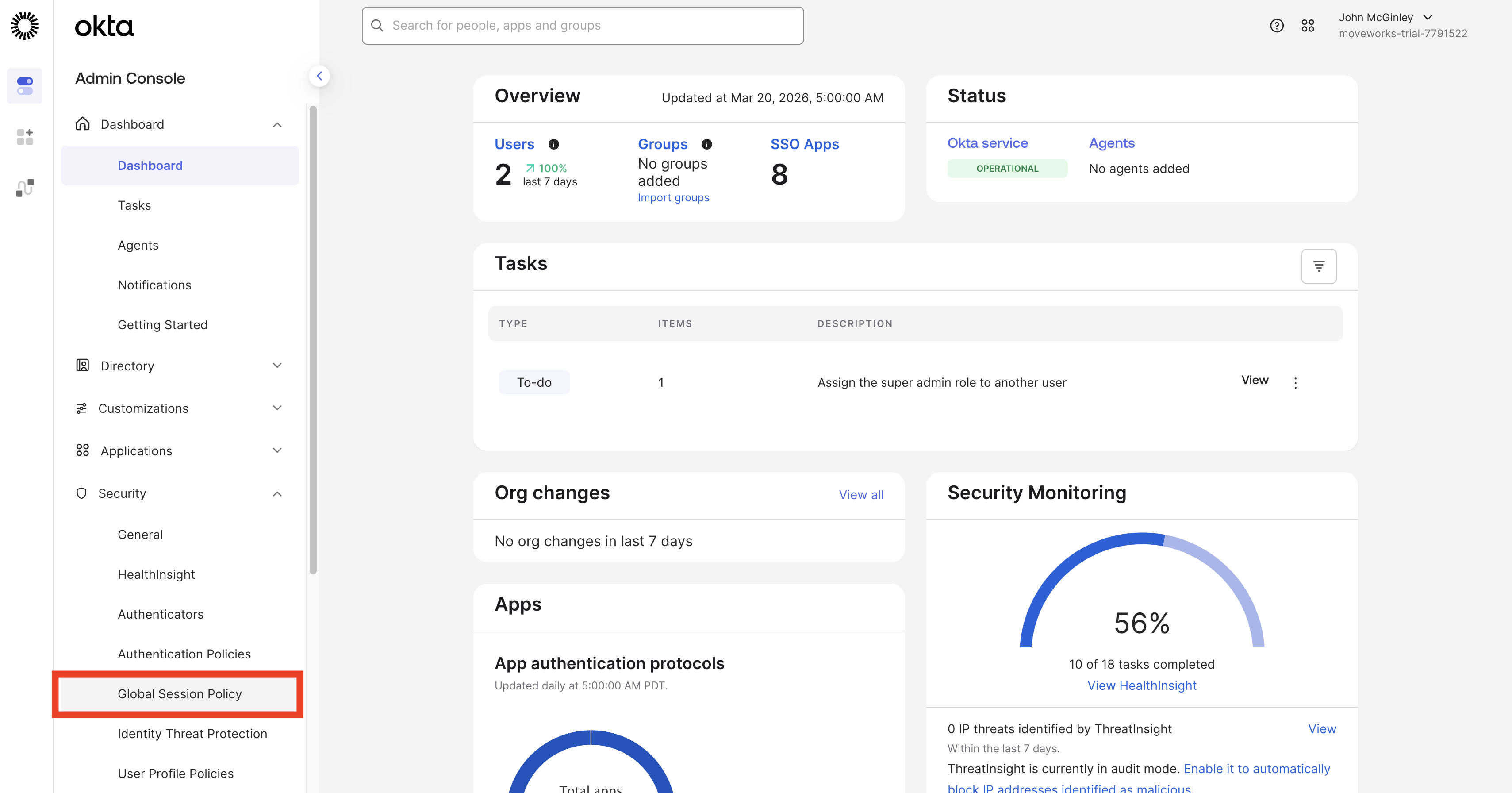Select the admin toggle icon in left rail
The image size is (1512, 793).
click(x=25, y=86)
